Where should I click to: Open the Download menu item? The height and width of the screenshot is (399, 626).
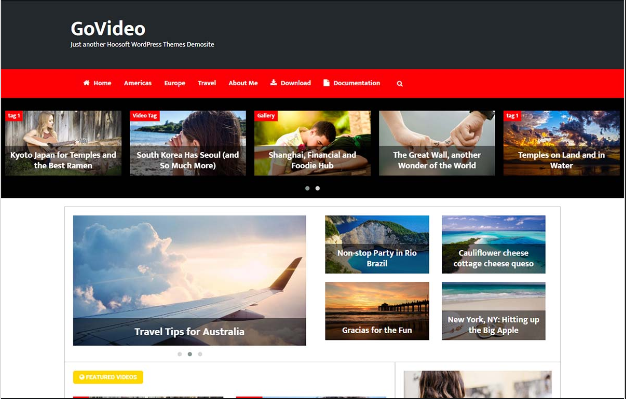point(295,83)
